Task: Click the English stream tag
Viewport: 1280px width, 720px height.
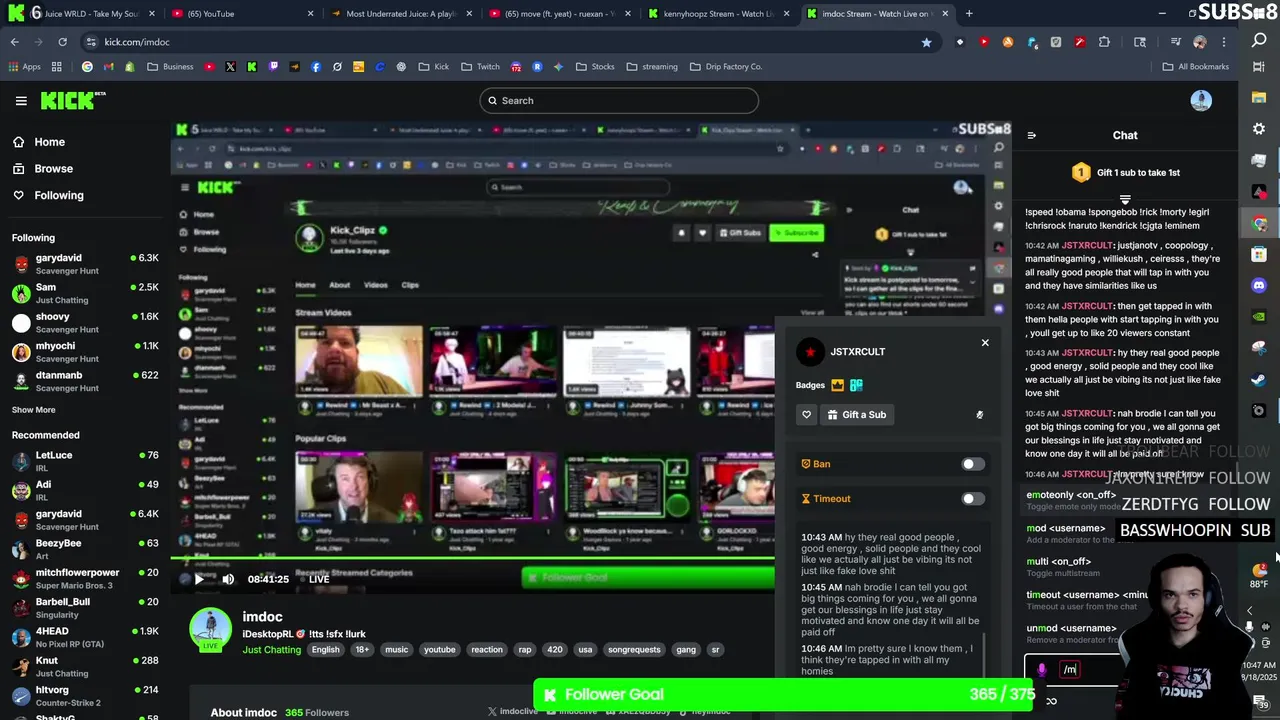Action: tap(325, 650)
